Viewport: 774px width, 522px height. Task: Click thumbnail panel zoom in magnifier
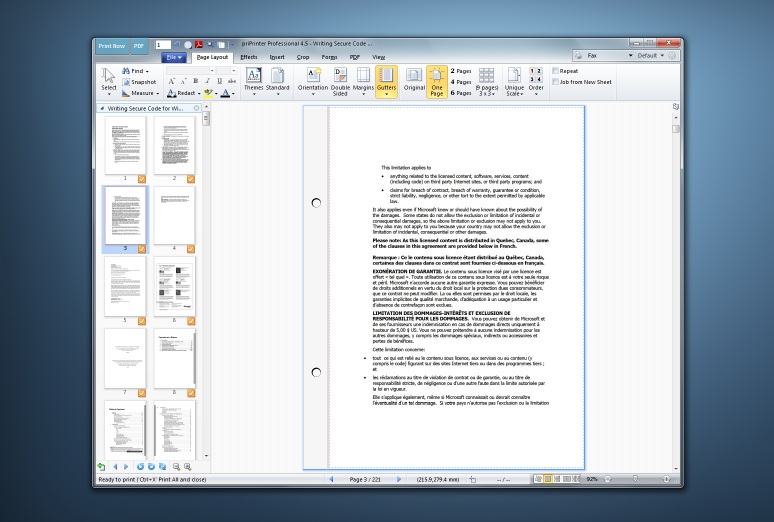tap(188, 467)
